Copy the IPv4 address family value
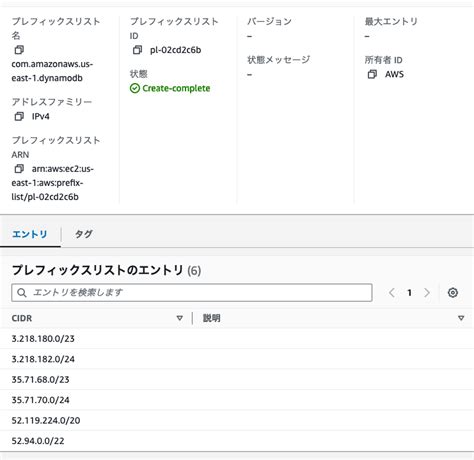 tap(19, 116)
